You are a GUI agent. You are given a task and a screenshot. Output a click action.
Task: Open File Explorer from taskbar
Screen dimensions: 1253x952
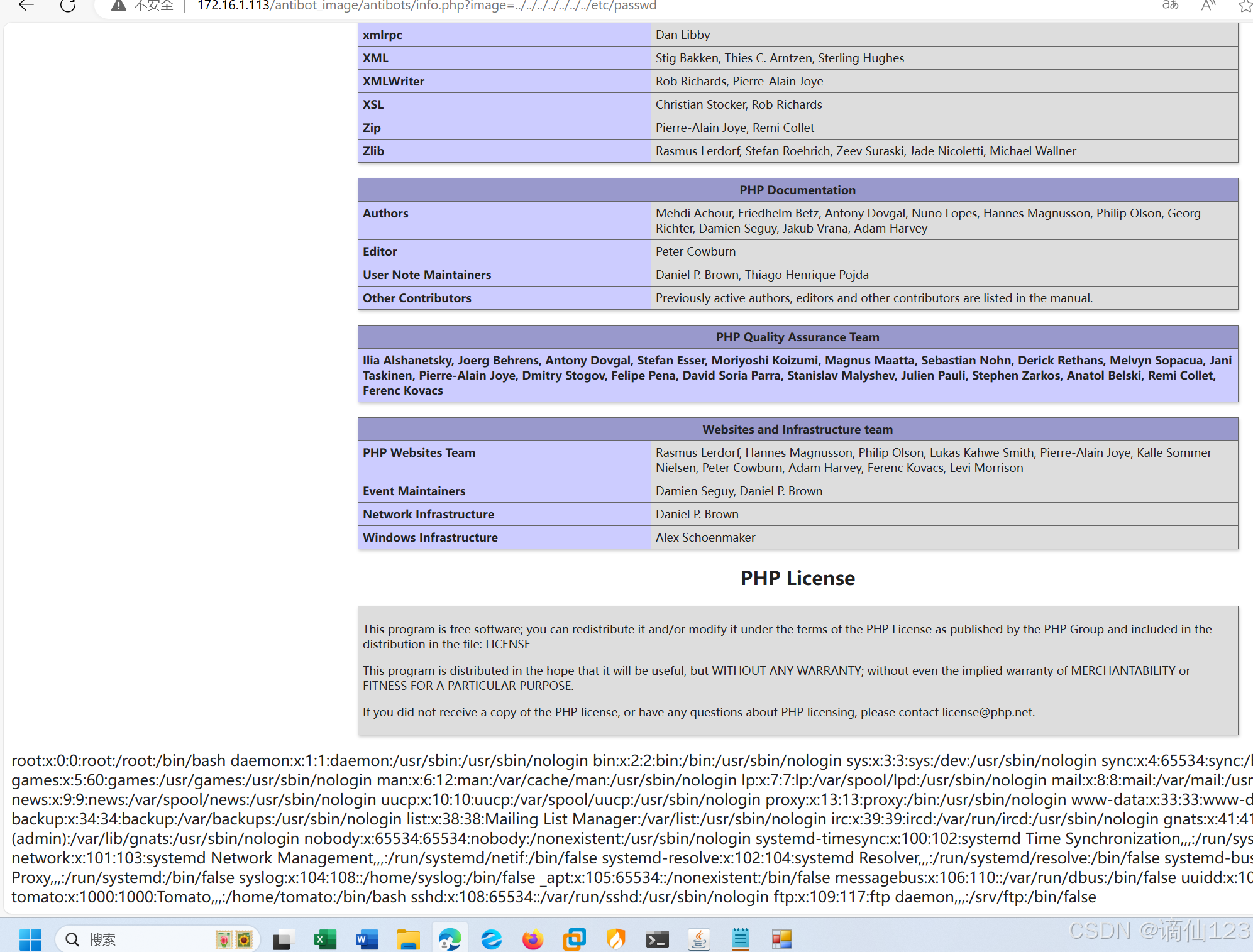(x=408, y=939)
